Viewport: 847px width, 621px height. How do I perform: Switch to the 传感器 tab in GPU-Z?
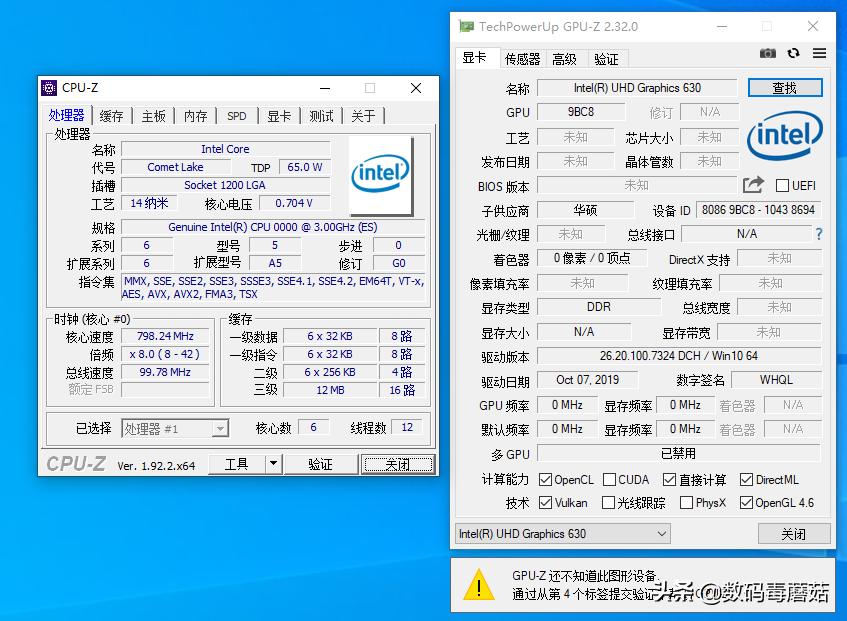(x=521, y=58)
